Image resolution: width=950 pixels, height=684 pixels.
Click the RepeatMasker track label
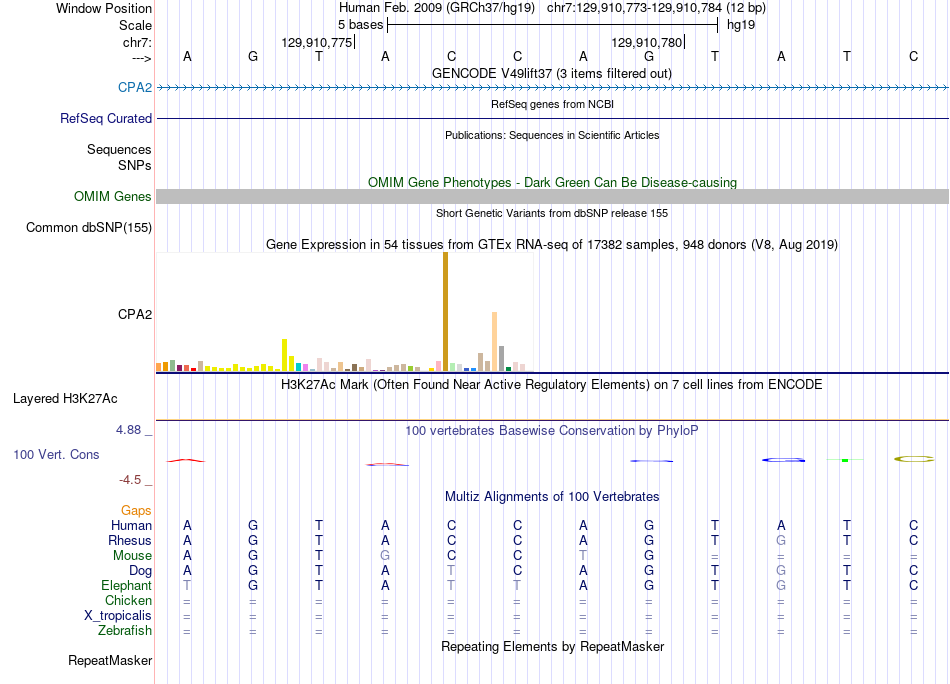pos(110,660)
